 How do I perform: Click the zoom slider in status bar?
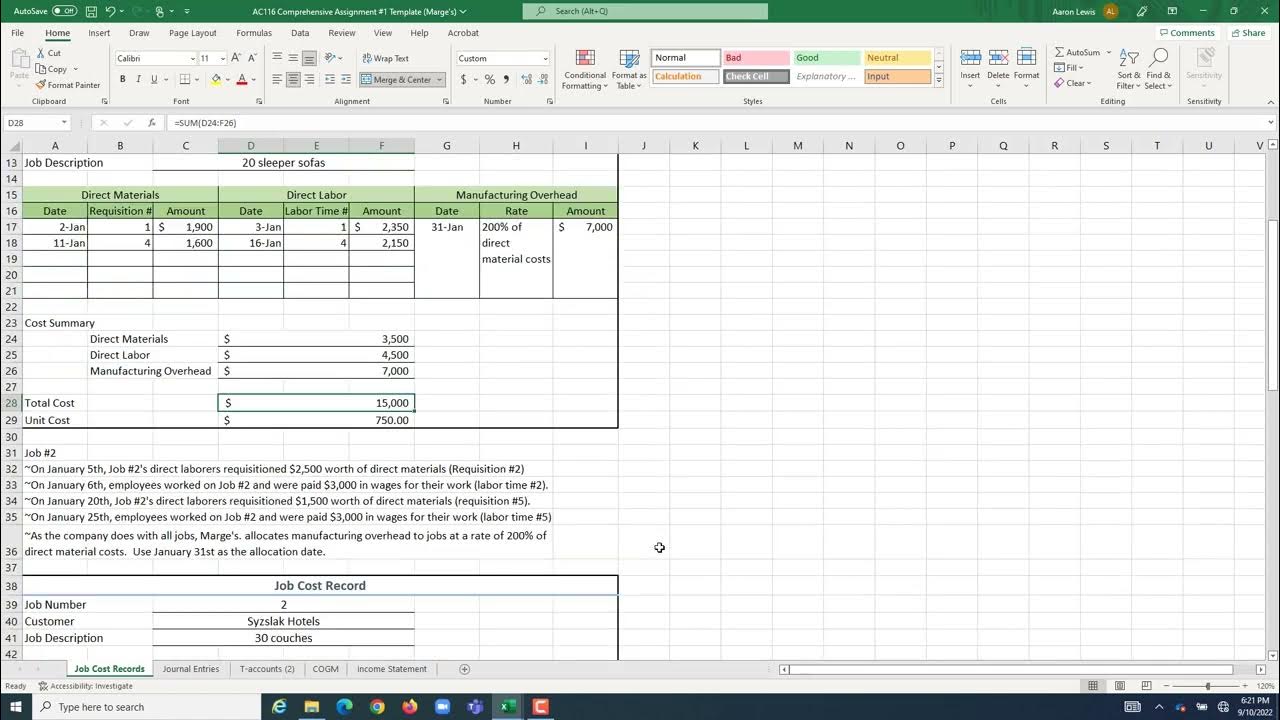pos(1207,686)
